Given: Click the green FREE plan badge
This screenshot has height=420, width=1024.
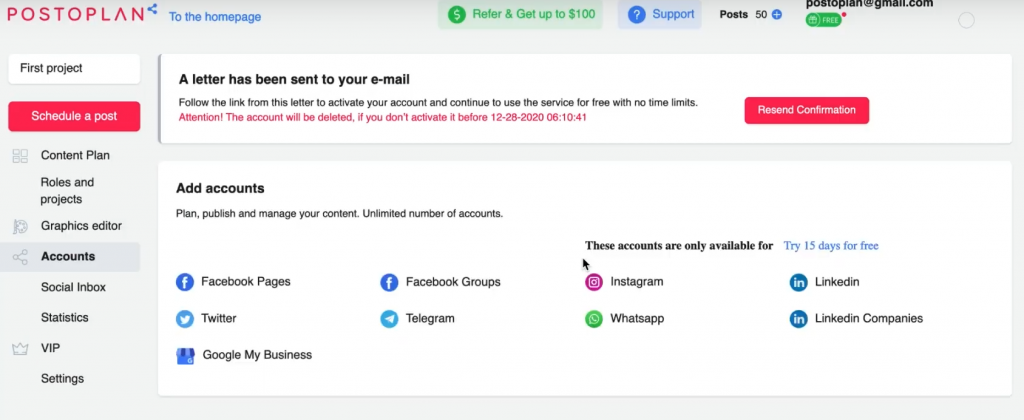Looking at the screenshot, I should coord(824,20).
